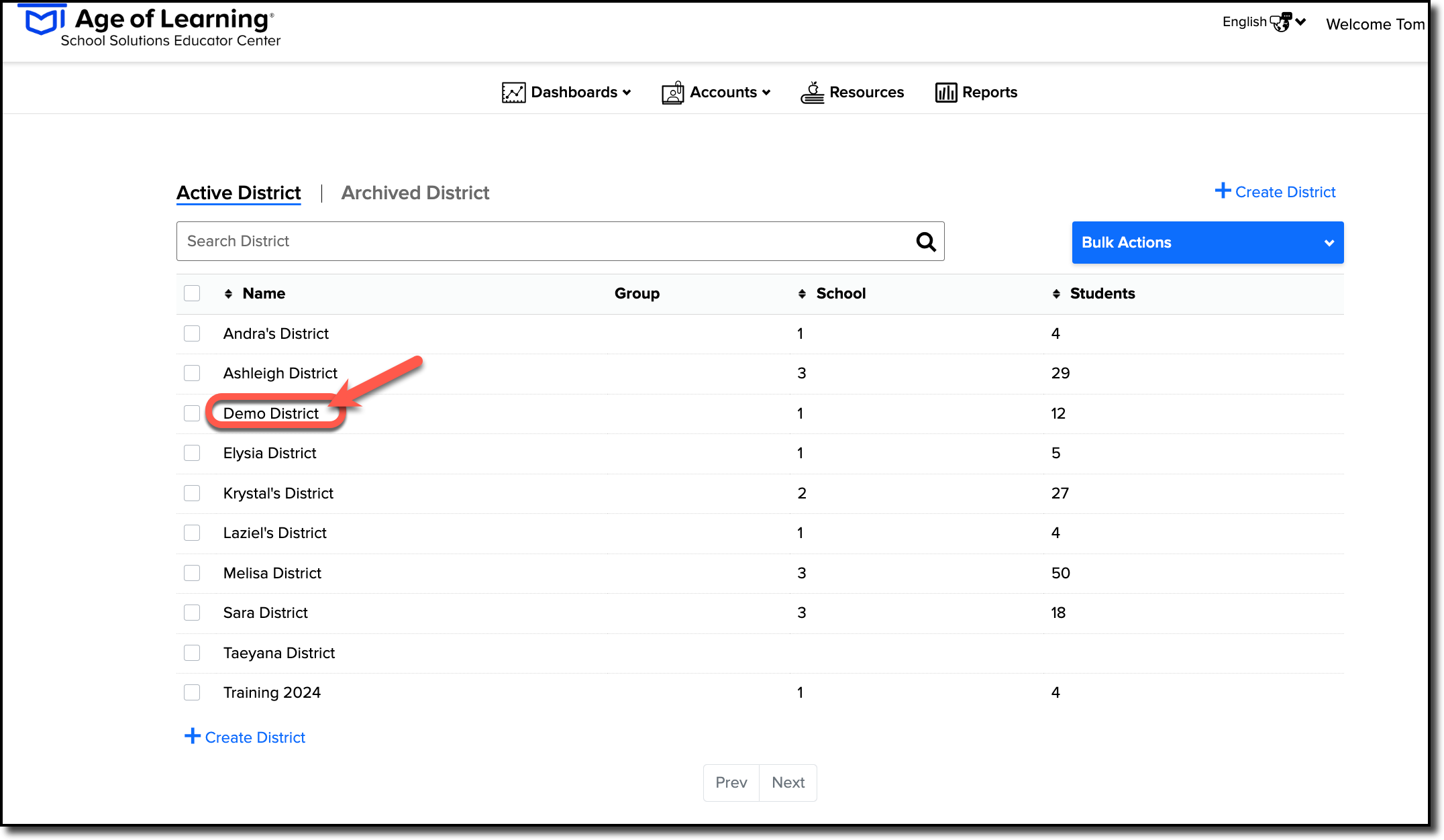1444x840 pixels.
Task: Click the search magnifier icon
Action: (926, 242)
